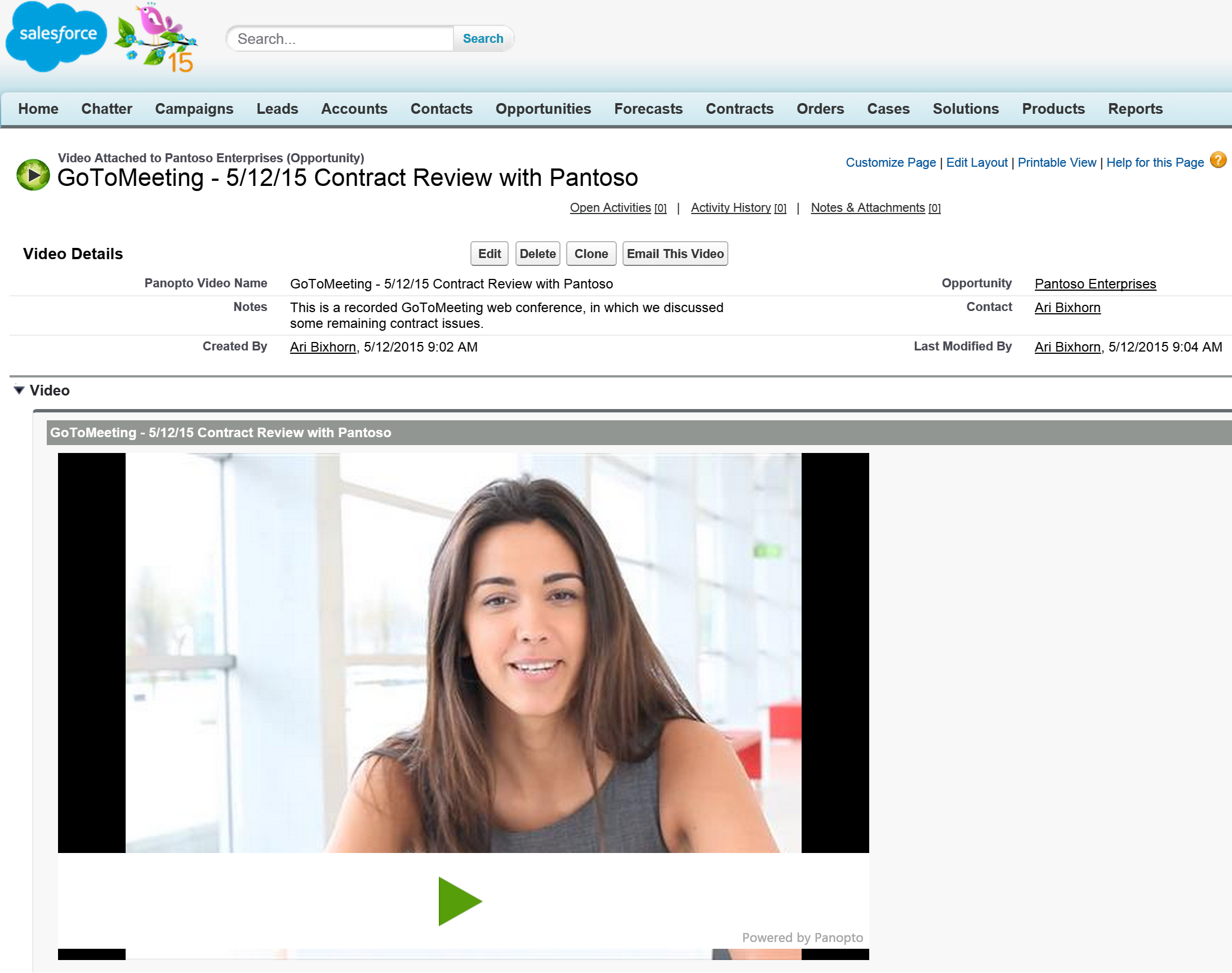Click the orange help question mark icon
The width and height of the screenshot is (1232, 973).
pos(1218,161)
